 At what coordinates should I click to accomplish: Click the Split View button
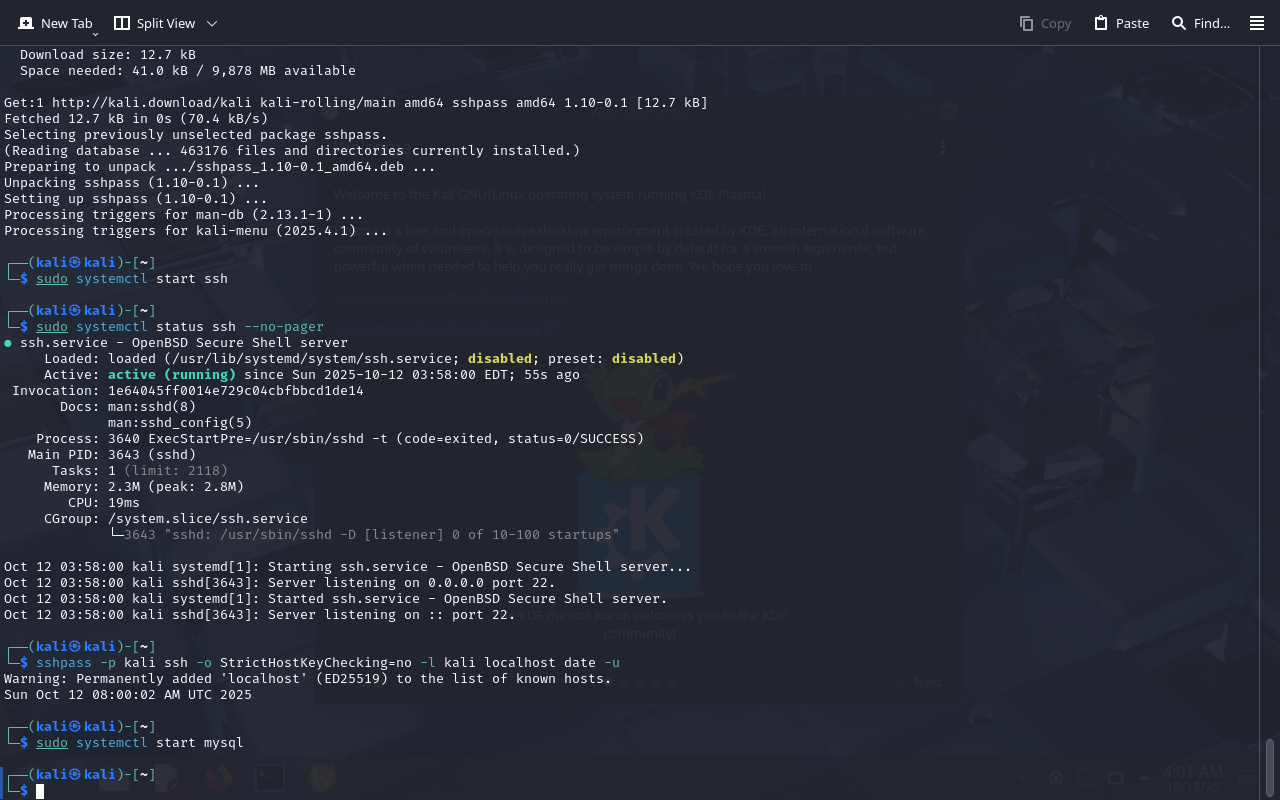click(154, 23)
